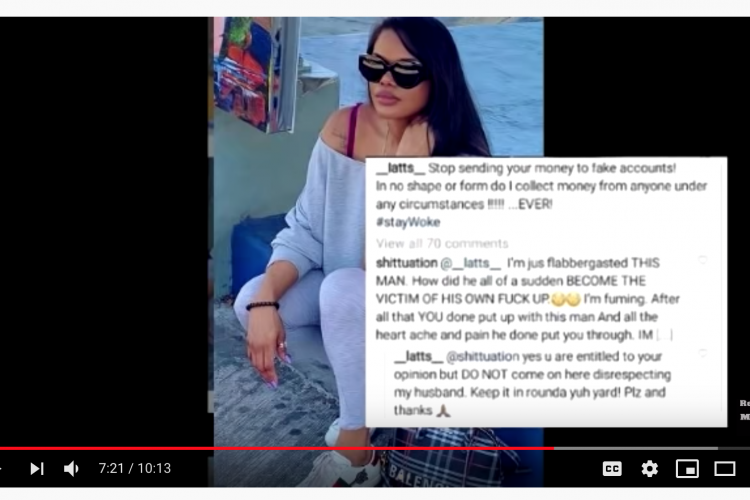Skip to the next video
750x500 pixels.
coord(37,468)
